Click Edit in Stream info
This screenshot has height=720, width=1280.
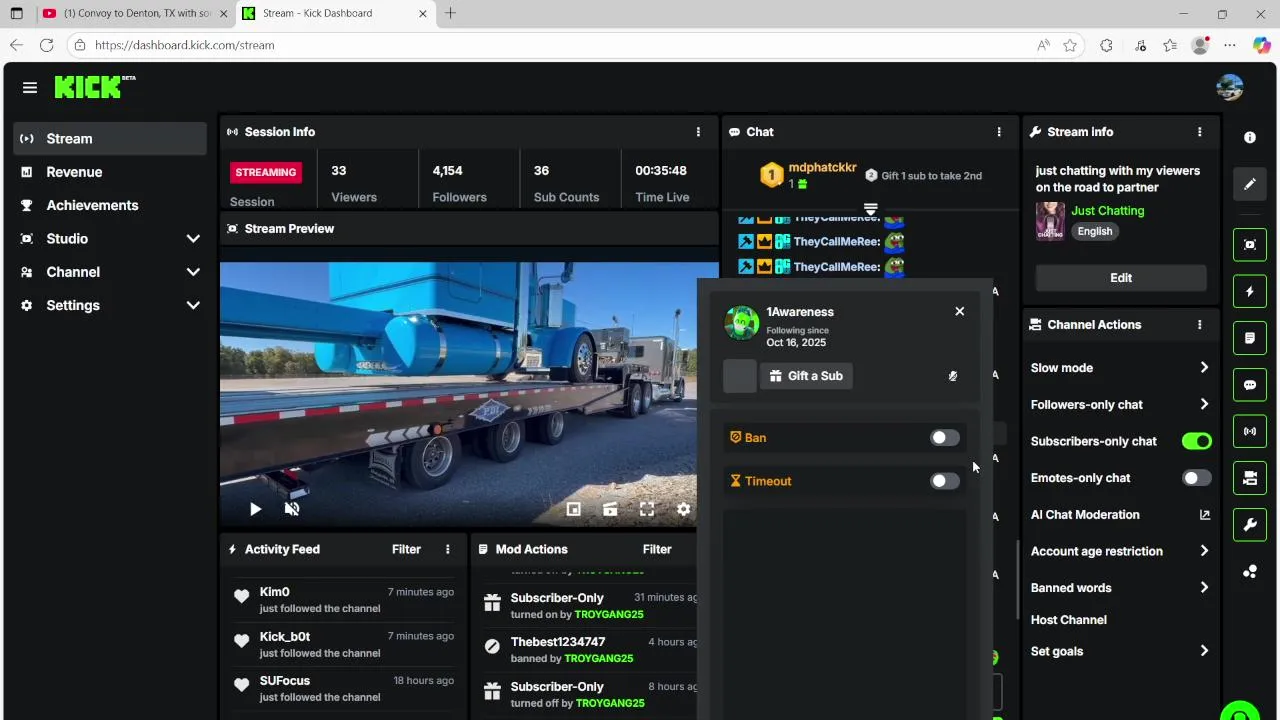(1121, 278)
